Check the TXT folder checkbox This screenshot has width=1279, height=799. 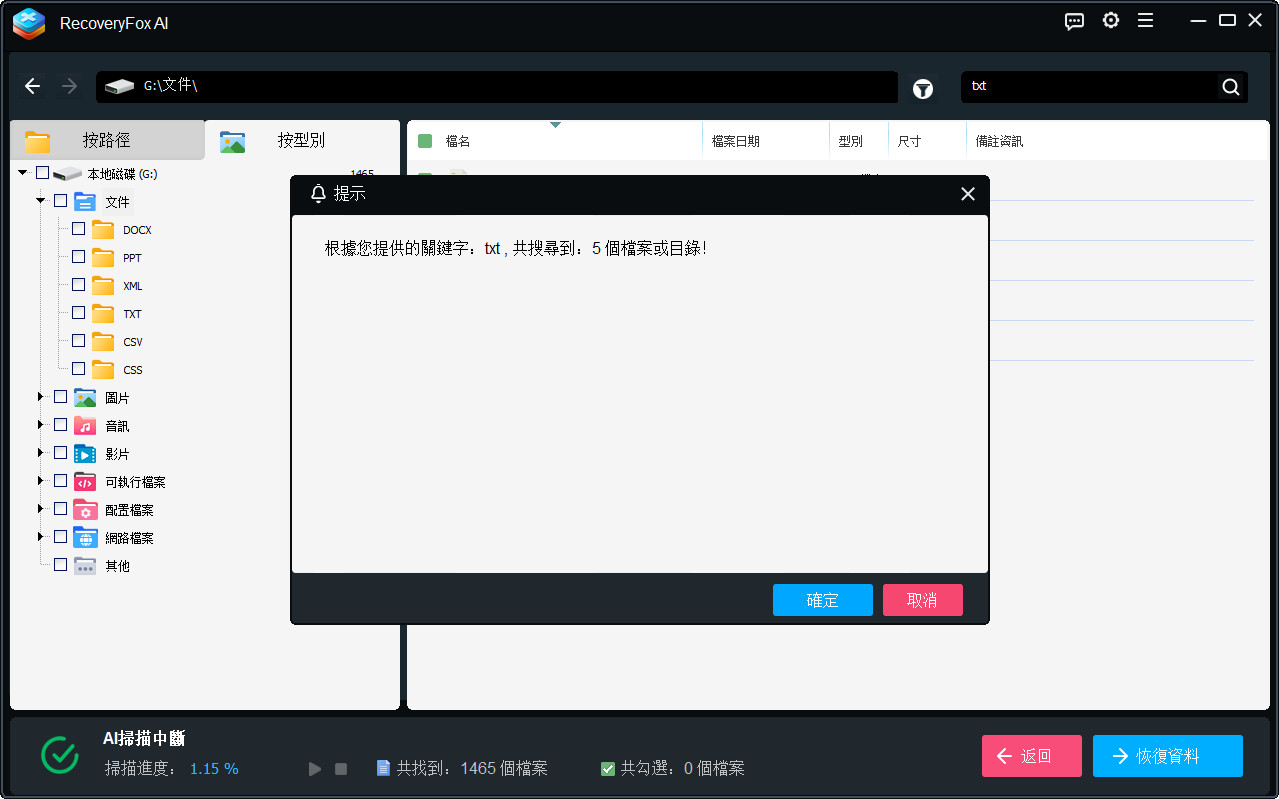78,312
